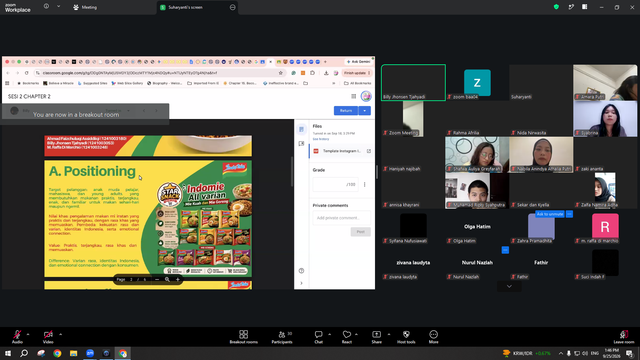
Task: Start video with the Video button
Action: [48, 337]
